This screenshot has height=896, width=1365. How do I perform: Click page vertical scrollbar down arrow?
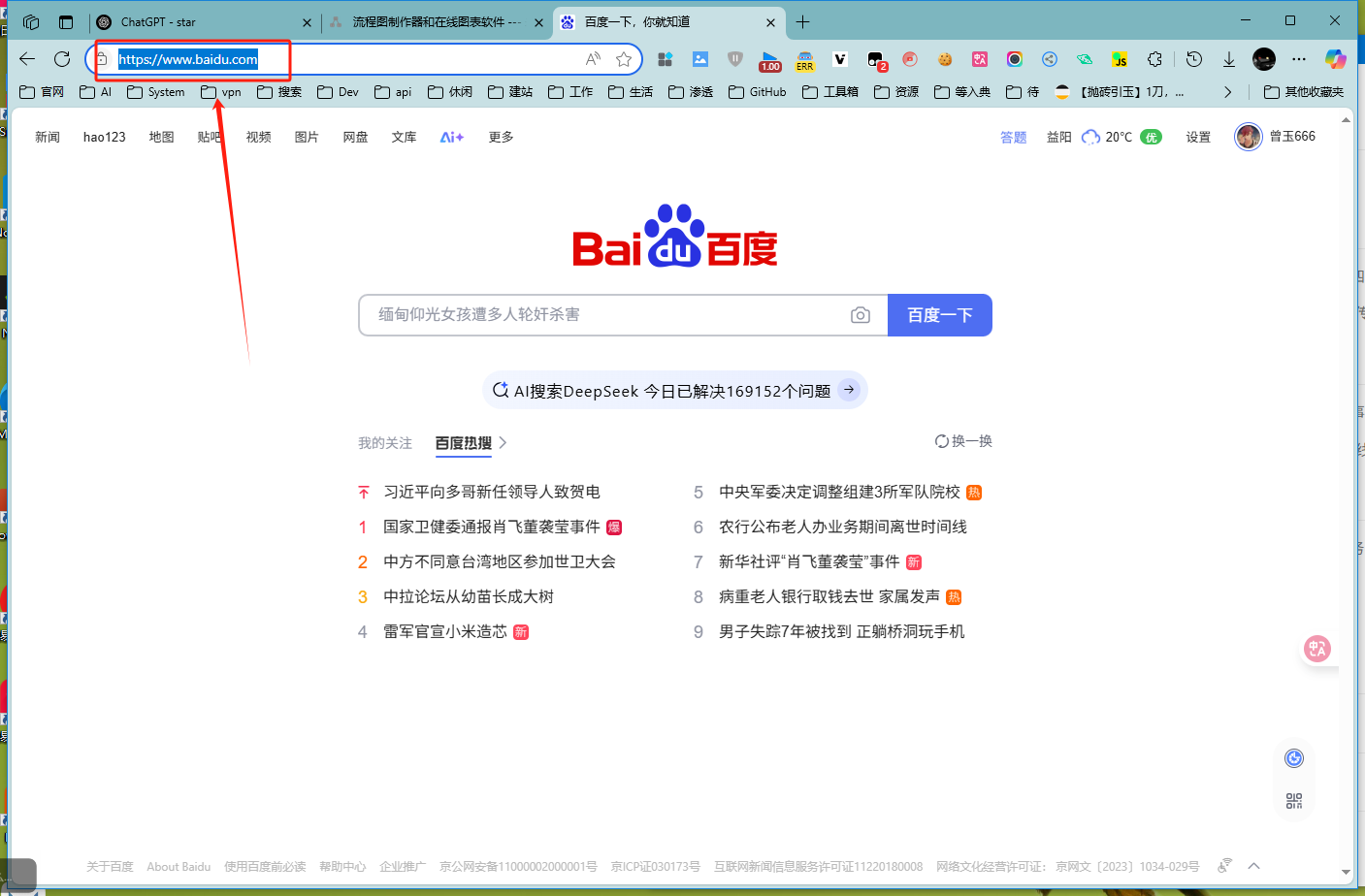1346,872
